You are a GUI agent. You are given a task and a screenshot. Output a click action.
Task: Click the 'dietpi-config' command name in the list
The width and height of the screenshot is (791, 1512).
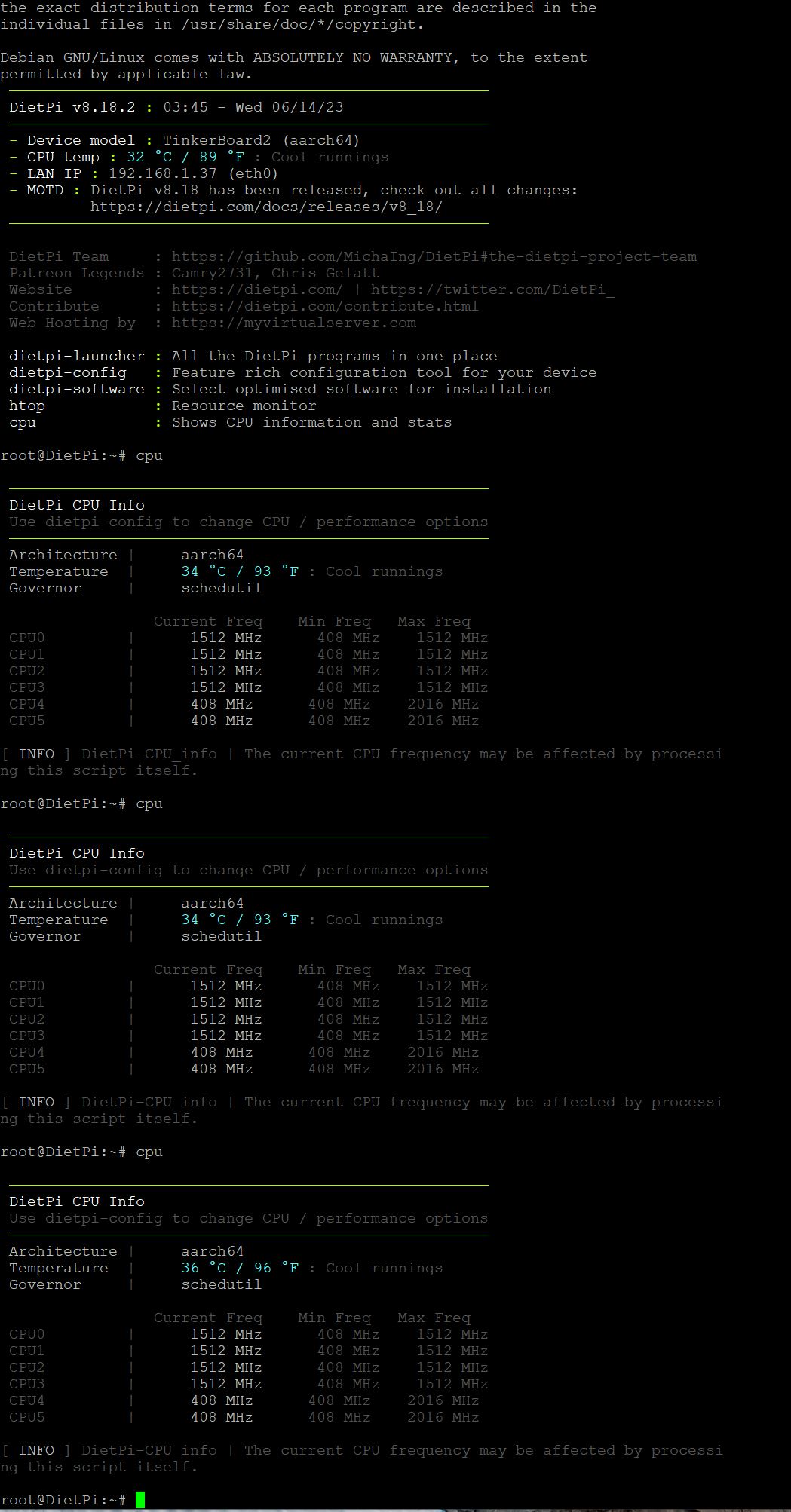pyautogui.click(x=68, y=372)
